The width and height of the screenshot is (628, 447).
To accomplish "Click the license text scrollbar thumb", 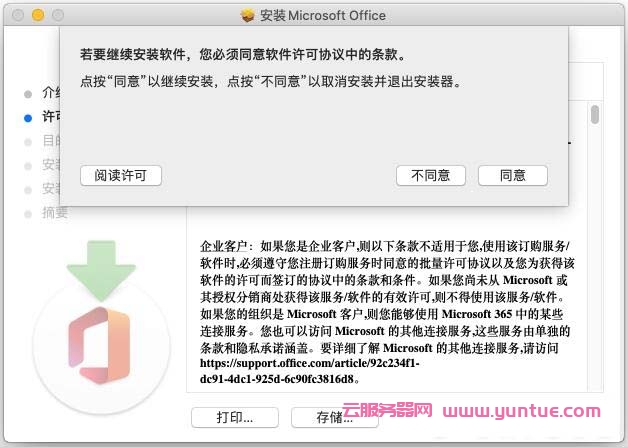I will click(595, 114).
